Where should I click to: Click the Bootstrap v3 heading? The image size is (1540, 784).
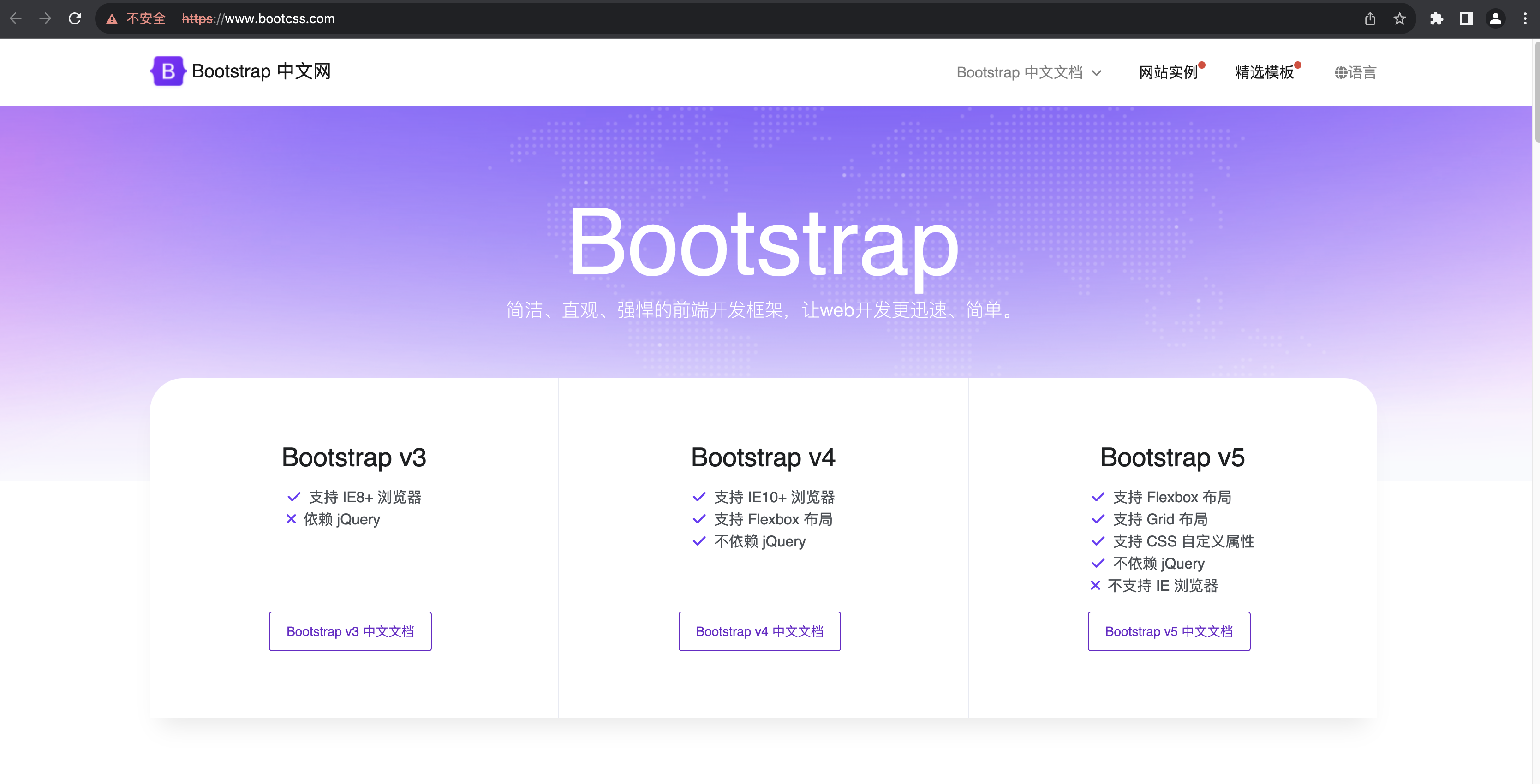354,458
